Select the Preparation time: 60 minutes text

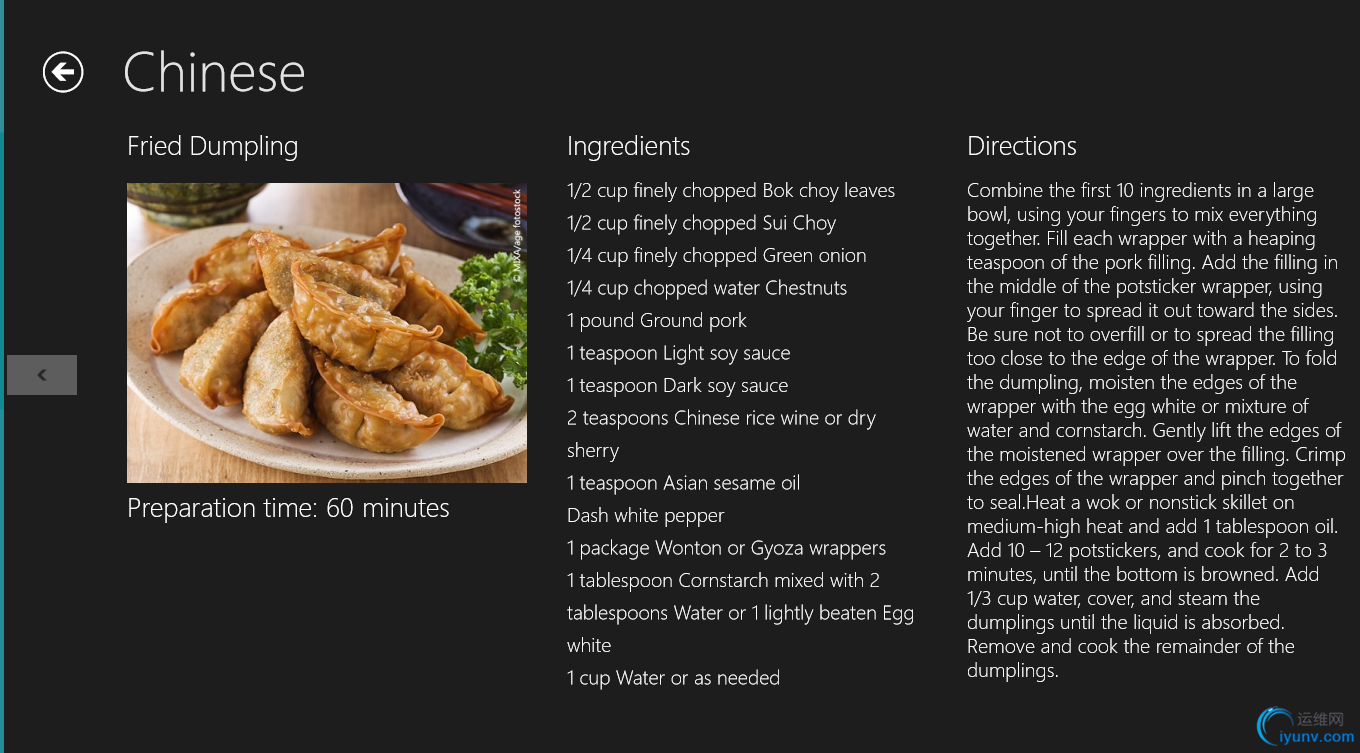(x=288, y=508)
